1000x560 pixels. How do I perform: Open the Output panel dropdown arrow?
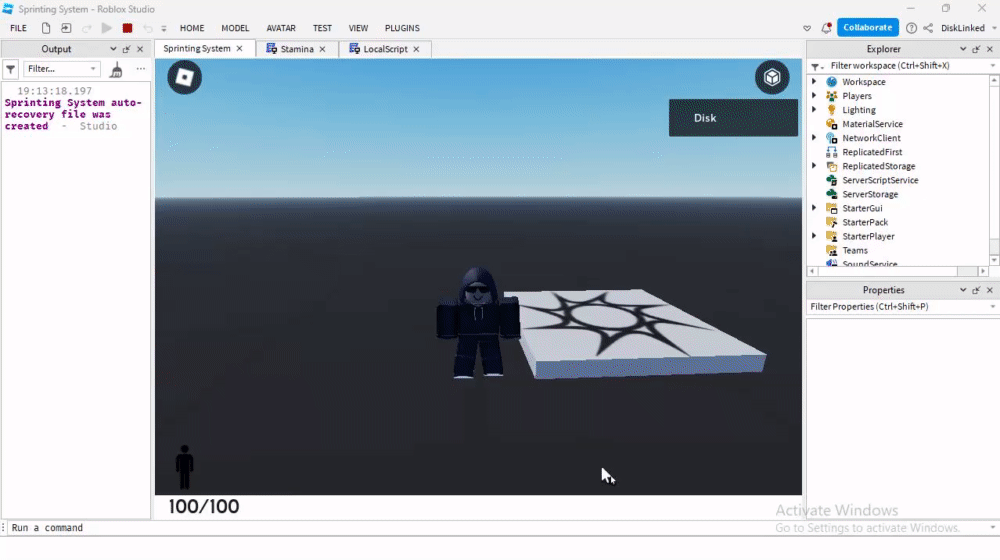tap(113, 49)
